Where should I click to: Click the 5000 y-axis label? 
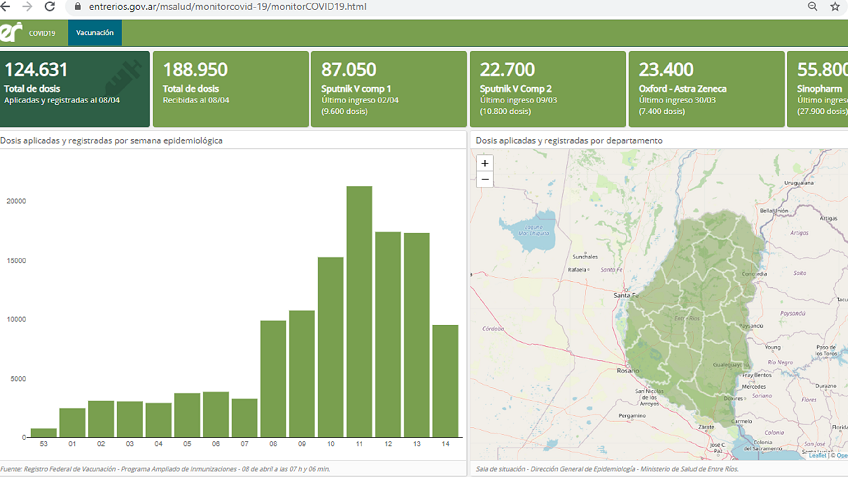point(18,379)
